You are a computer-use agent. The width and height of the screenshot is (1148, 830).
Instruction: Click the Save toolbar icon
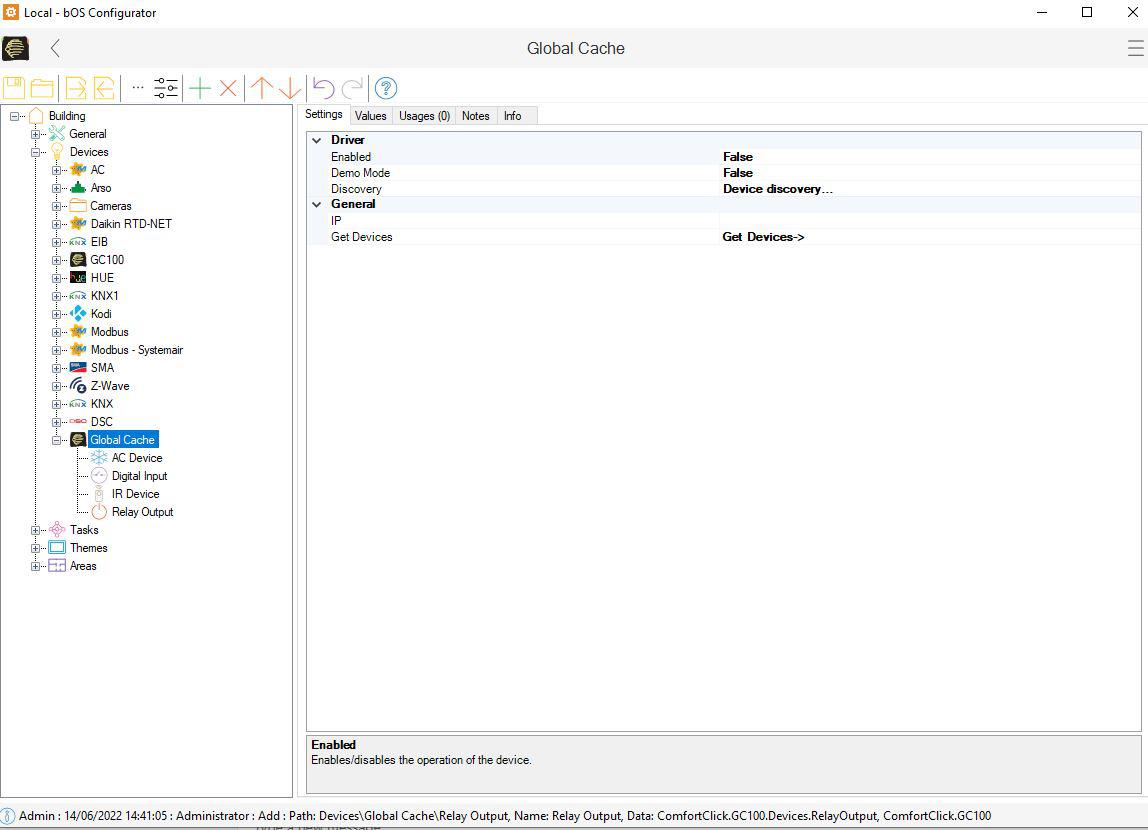point(14,88)
